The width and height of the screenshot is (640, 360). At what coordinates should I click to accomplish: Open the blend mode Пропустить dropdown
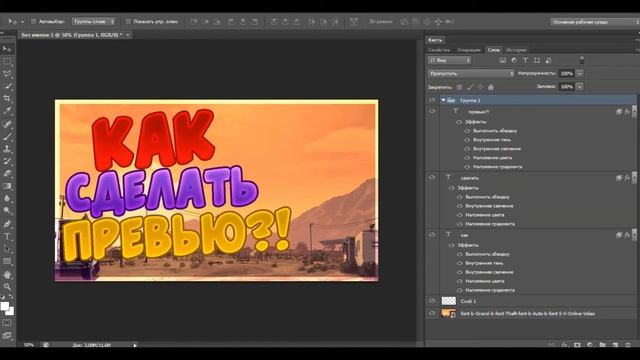click(x=471, y=73)
